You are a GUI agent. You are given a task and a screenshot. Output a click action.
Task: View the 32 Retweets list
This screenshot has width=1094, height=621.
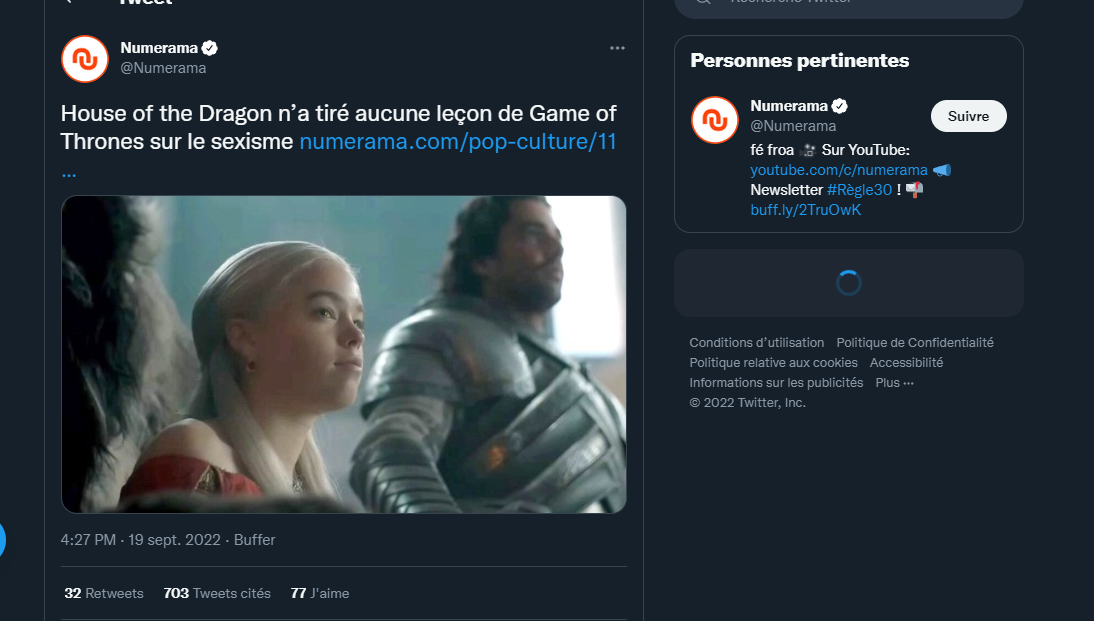pos(104,593)
